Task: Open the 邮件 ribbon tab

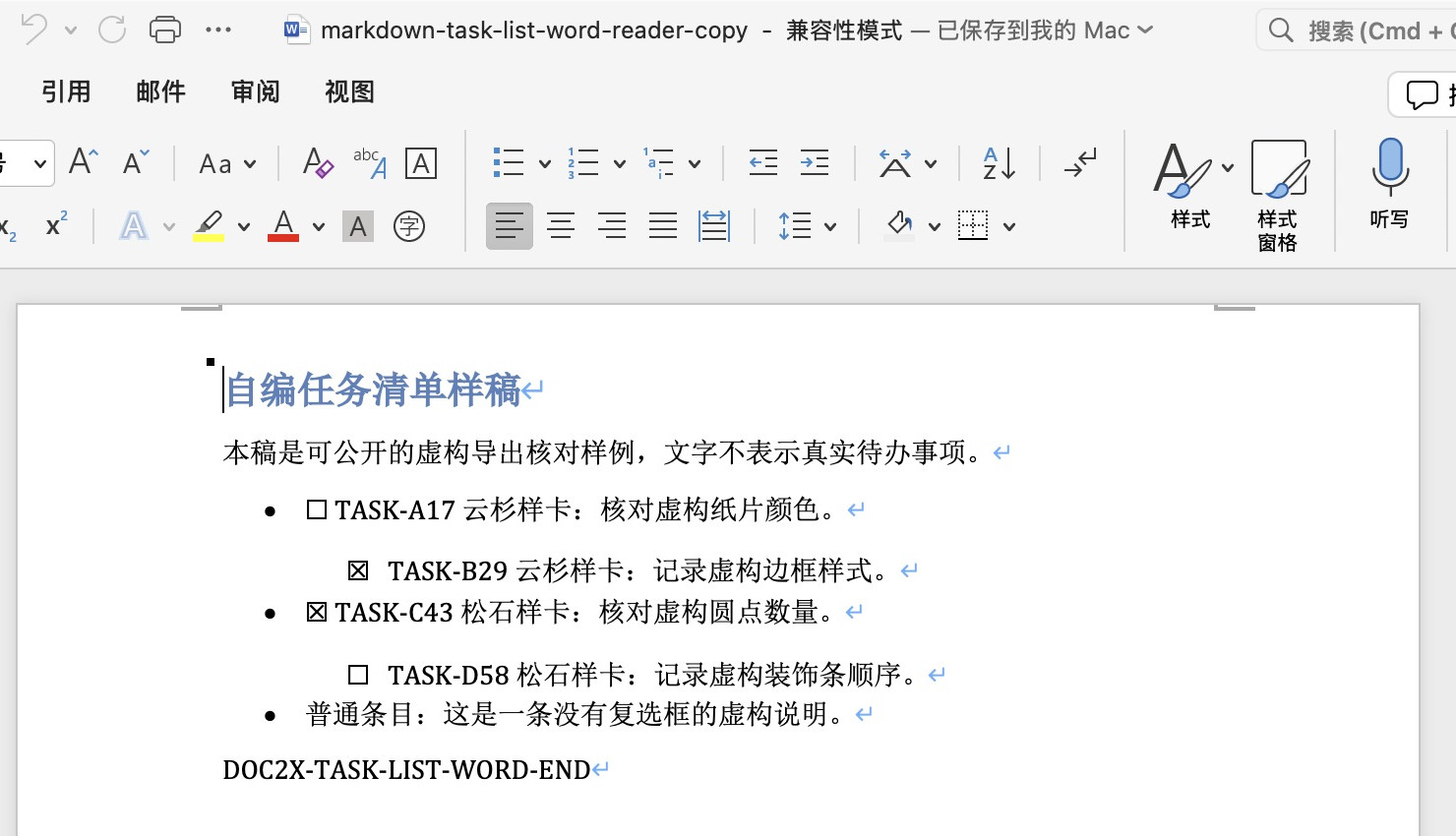Action: (x=160, y=91)
